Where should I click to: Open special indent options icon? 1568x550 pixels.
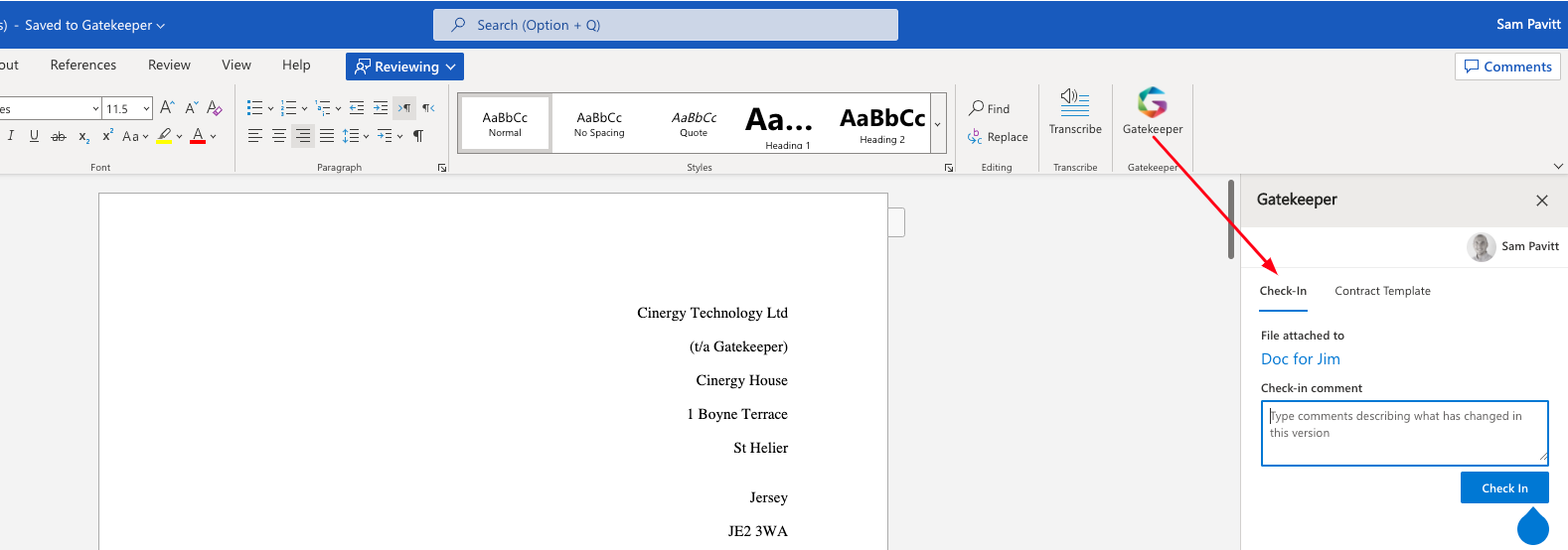[x=385, y=136]
